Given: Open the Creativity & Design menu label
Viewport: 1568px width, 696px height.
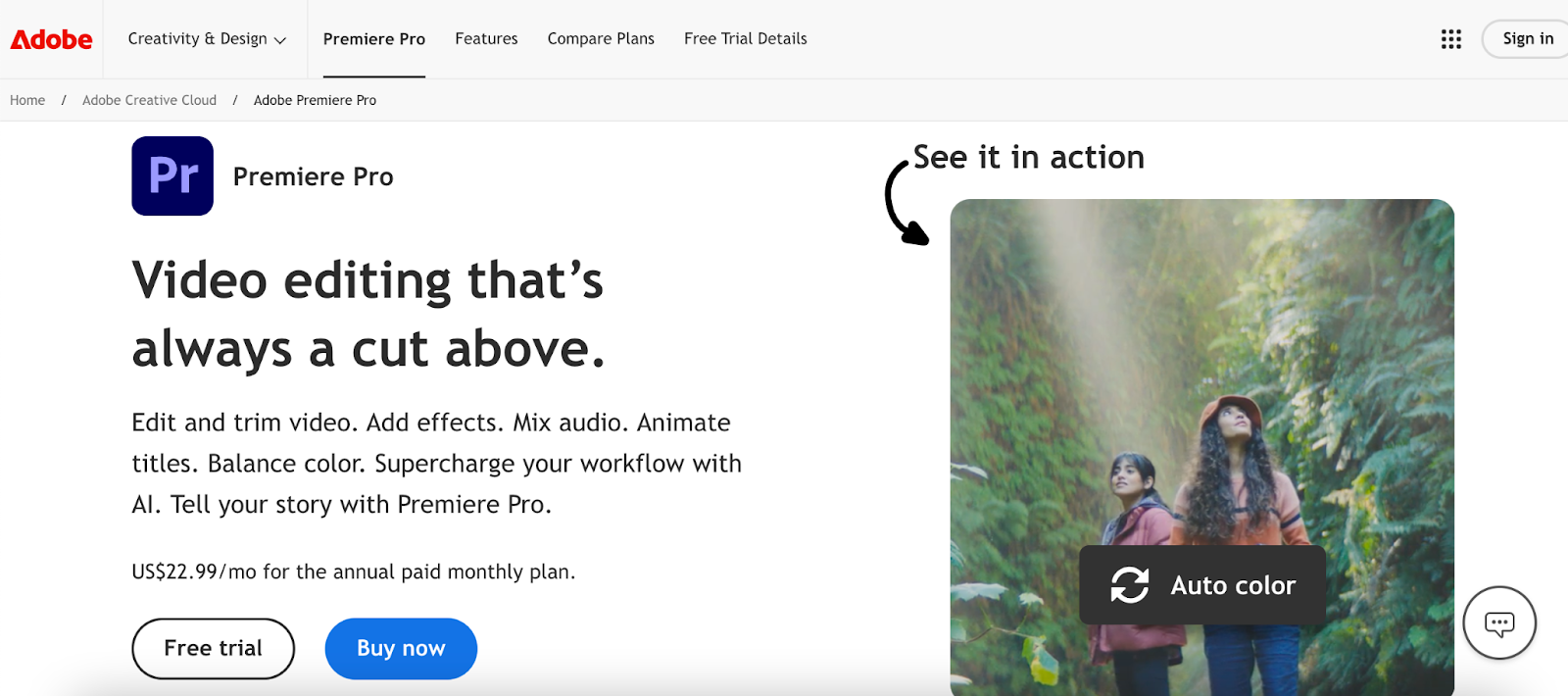Looking at the screenshot, I should tap(197, 39).
